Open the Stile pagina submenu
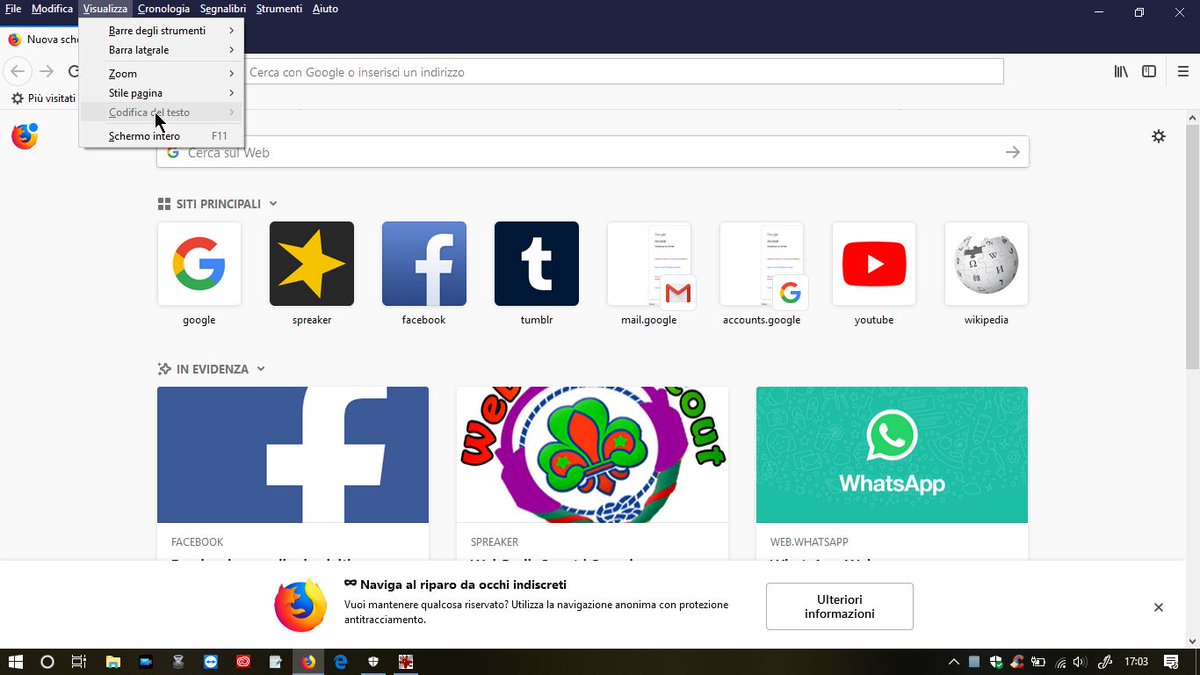 coord(162,93)
